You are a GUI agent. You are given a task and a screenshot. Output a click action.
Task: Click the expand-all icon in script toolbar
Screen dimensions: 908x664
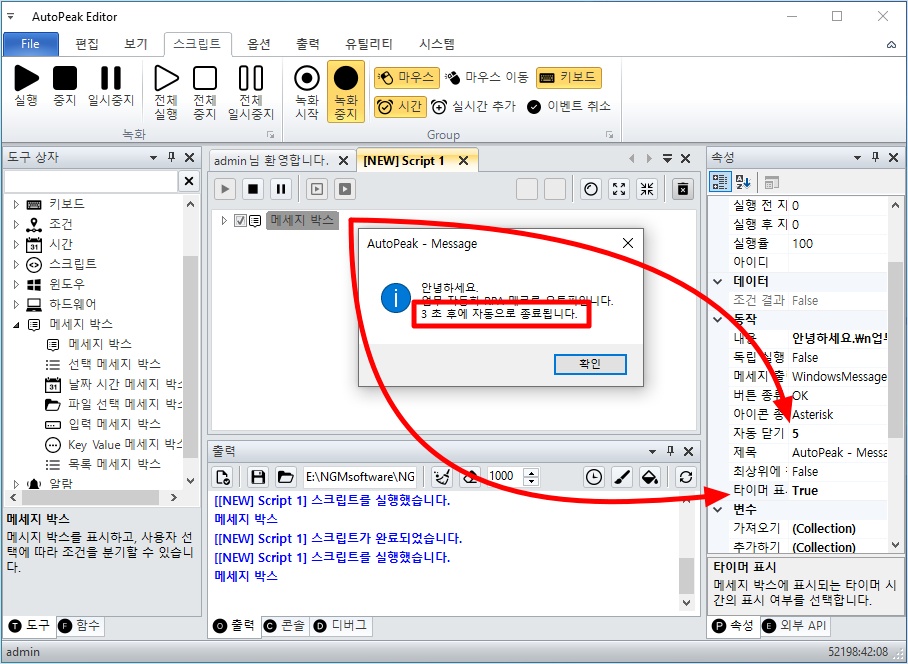619,189
